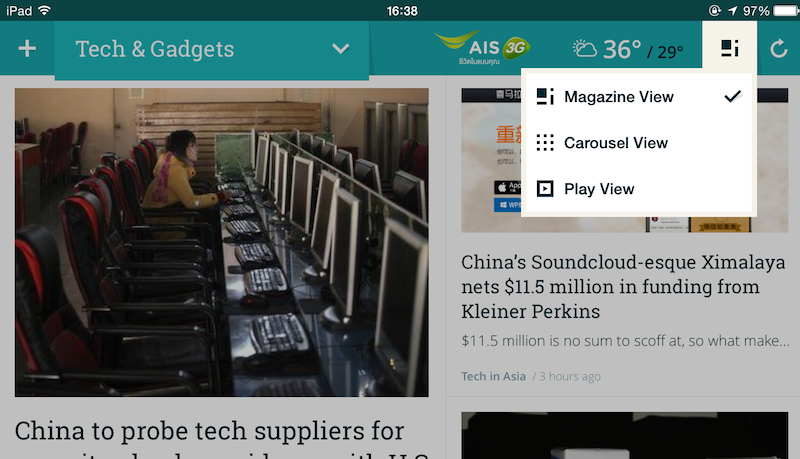Tap the battery indicator in status bar
Screen dimensions: 800x459
click(786, 11)
